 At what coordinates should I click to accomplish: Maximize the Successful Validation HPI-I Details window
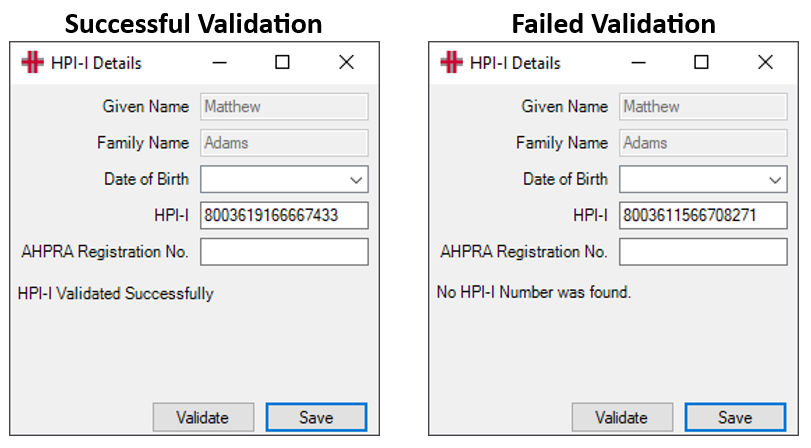(282, 63)
